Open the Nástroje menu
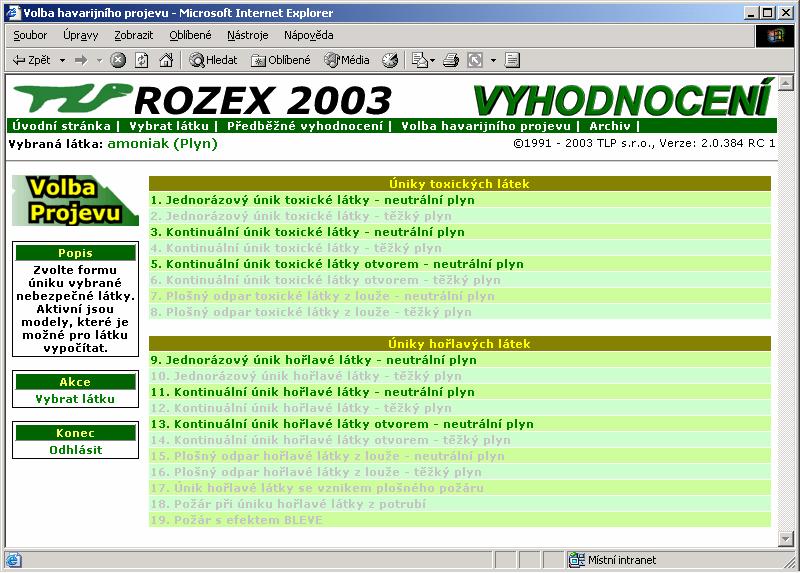 pyautogui.click(x=247, y=35)
